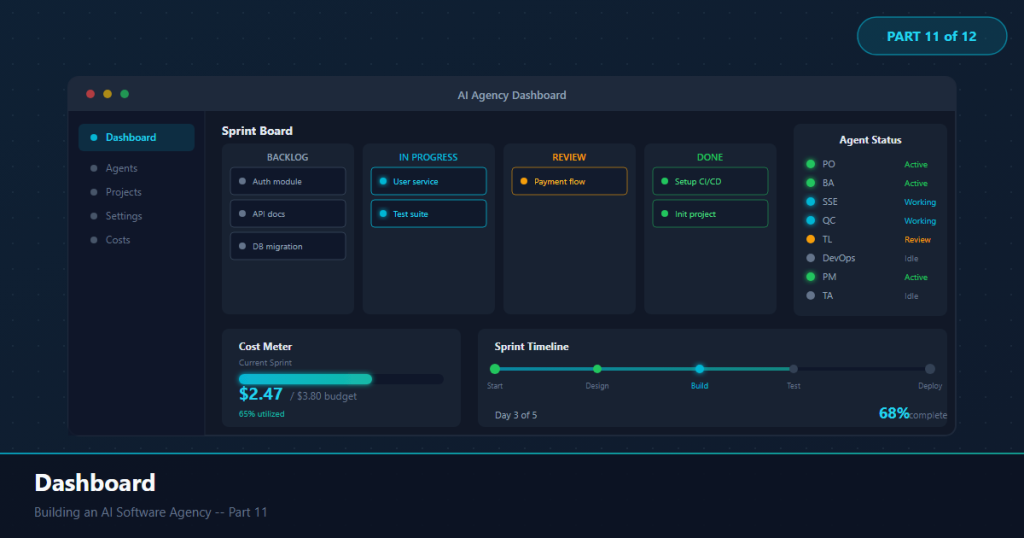The height and width of the screenshot is (538, 1024).
Task: Click the $2.47 cost value
Action: (x=261, y=394)
